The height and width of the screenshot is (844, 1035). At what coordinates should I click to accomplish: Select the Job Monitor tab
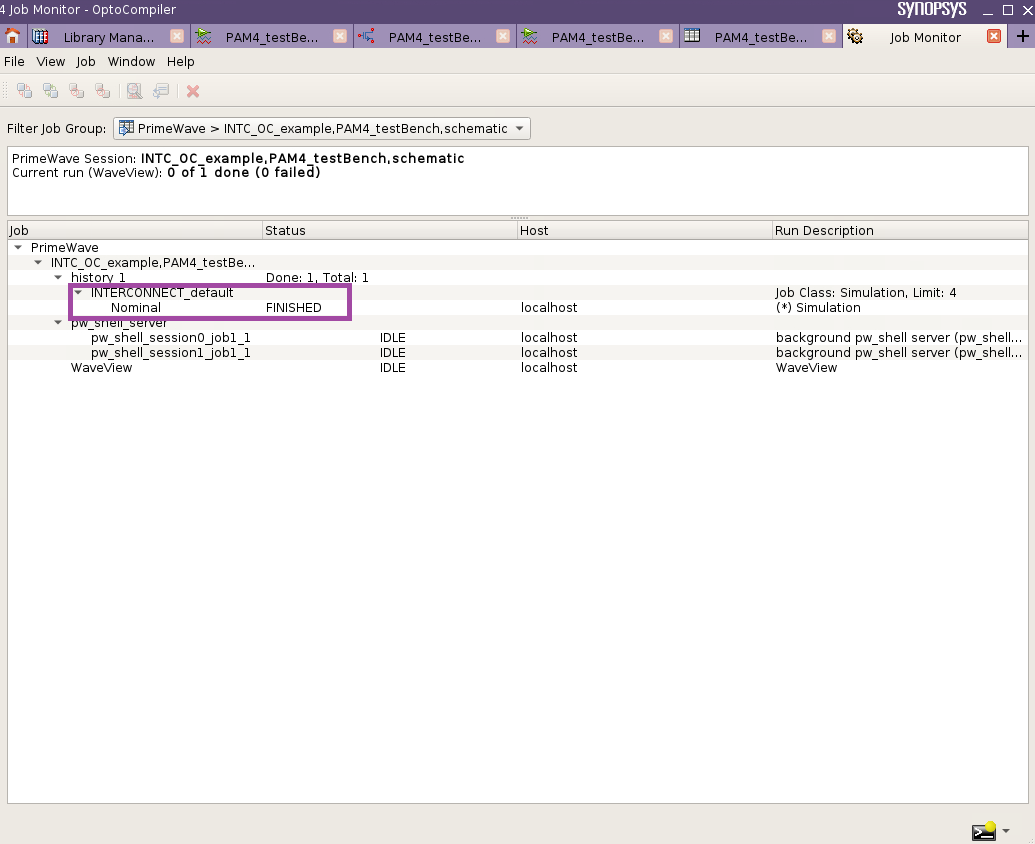(x=925, y=37)
